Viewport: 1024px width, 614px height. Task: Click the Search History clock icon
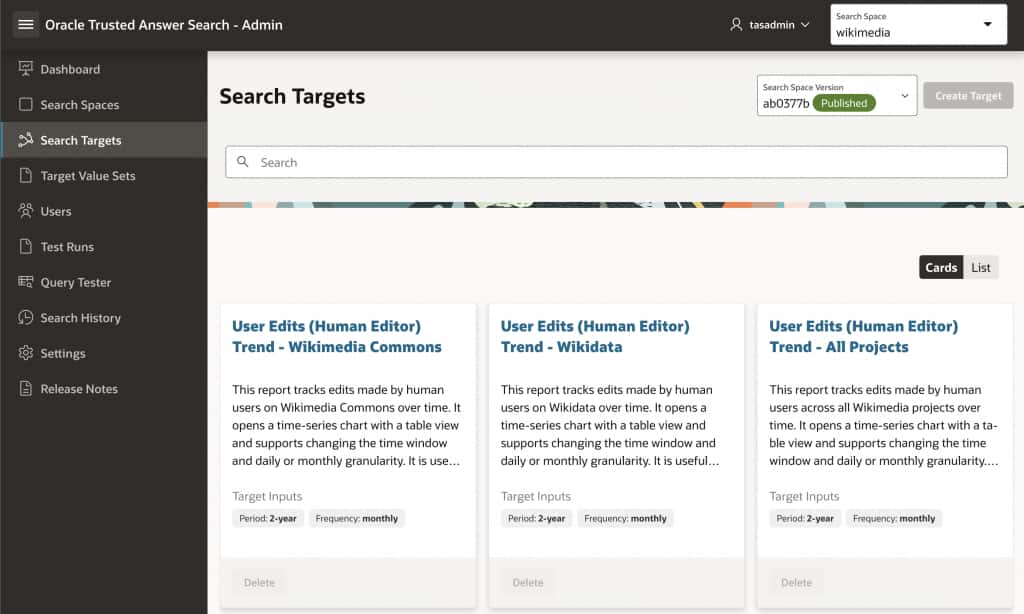click(25, 317)
